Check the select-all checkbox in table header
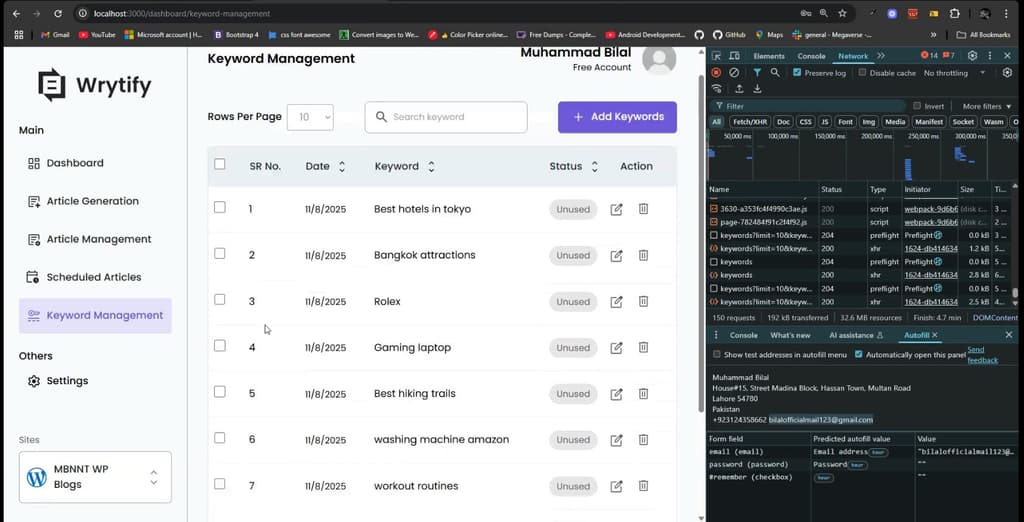 click(220, 165)
